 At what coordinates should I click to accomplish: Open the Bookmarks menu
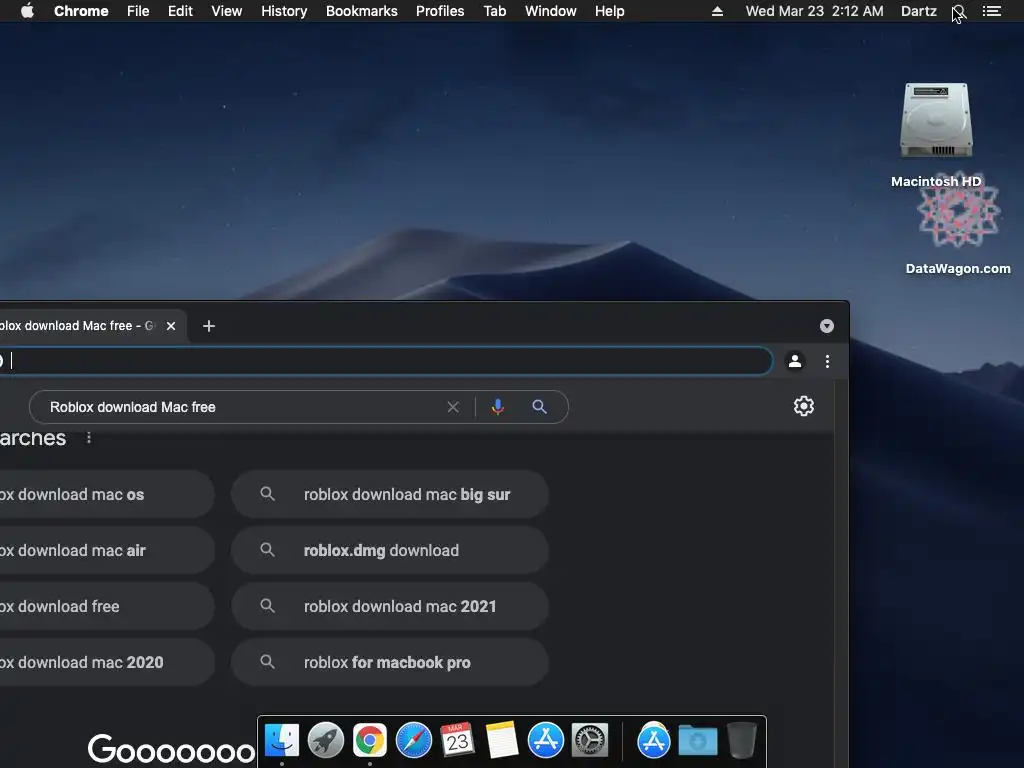[362, 11]
